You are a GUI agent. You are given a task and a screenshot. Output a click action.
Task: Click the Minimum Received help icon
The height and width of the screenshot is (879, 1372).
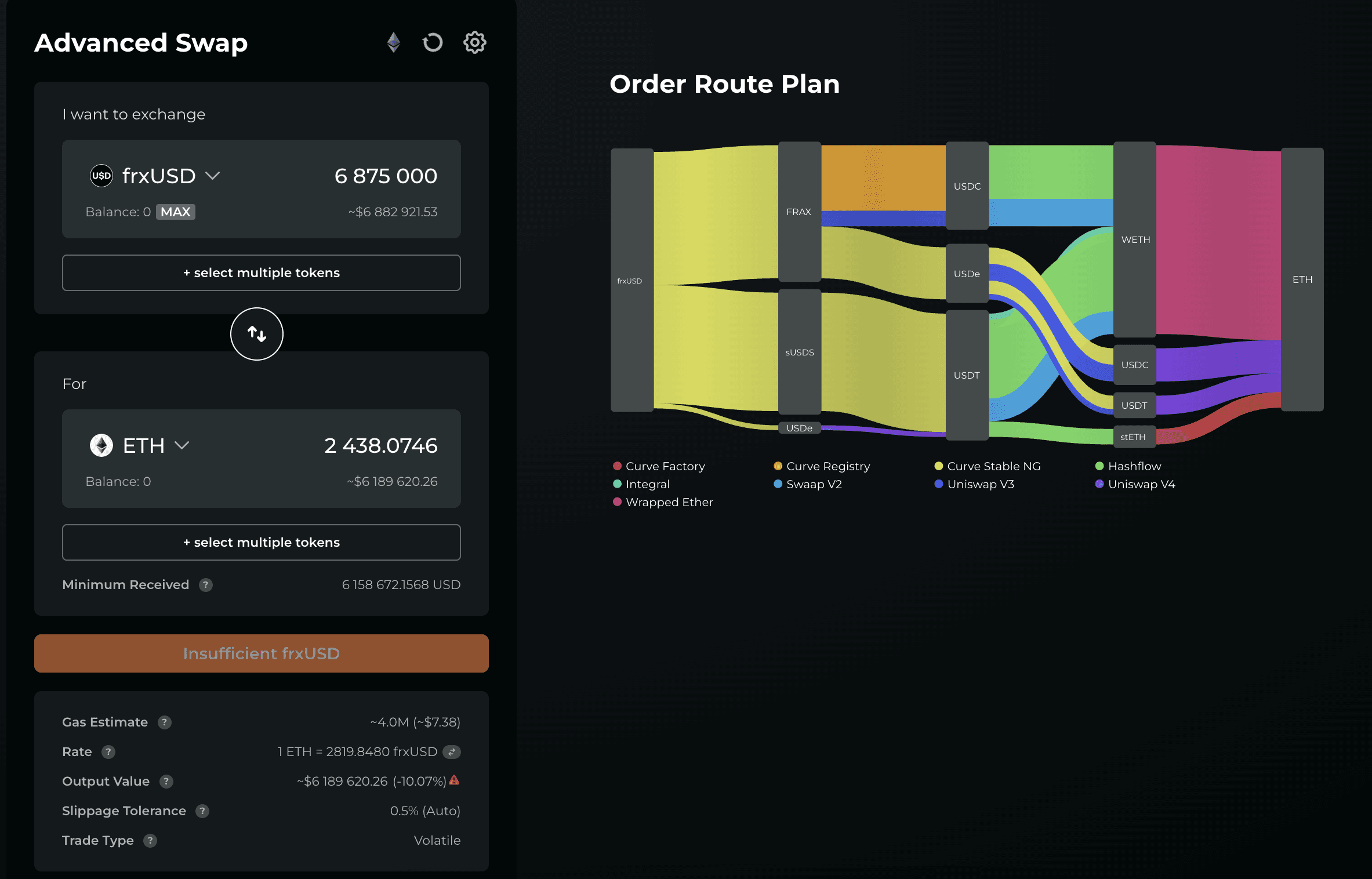206,585
